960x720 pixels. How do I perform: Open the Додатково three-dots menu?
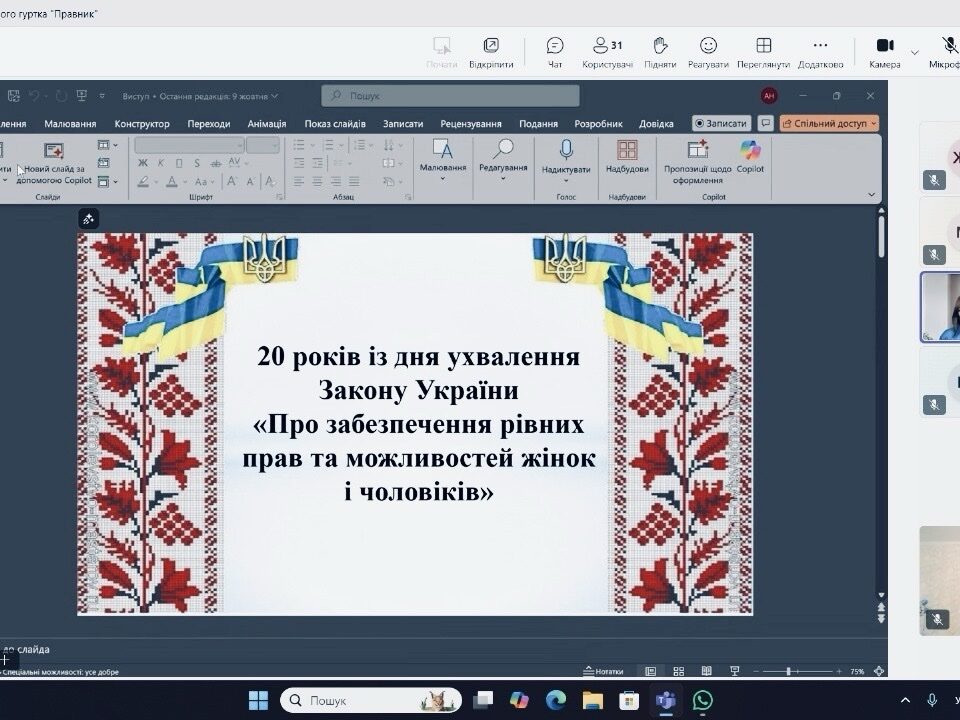click(x=820, y=52)
